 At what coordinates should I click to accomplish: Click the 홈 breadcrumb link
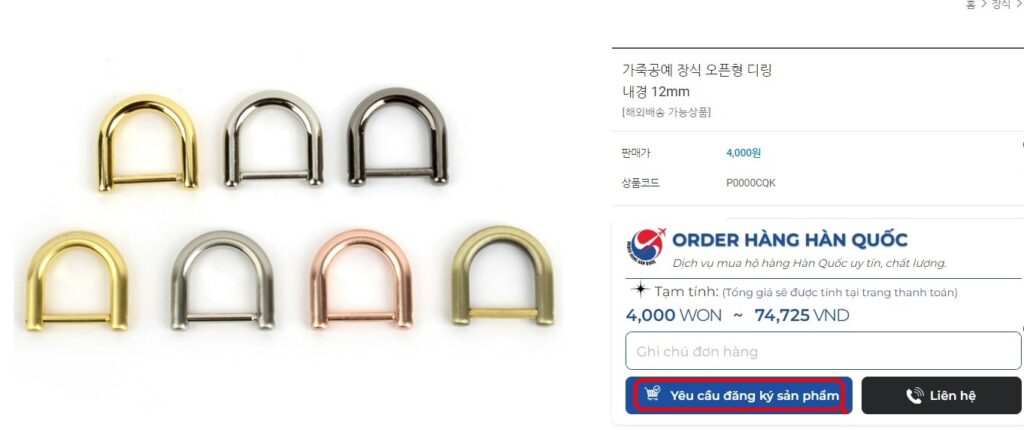970,5
